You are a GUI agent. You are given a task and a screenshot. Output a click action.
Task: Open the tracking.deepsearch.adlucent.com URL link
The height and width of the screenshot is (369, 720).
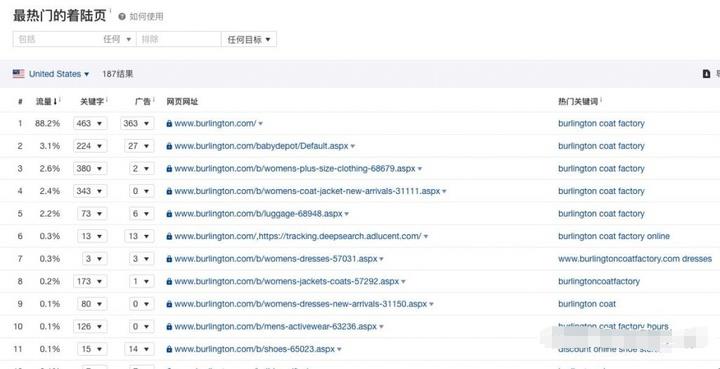298,236
